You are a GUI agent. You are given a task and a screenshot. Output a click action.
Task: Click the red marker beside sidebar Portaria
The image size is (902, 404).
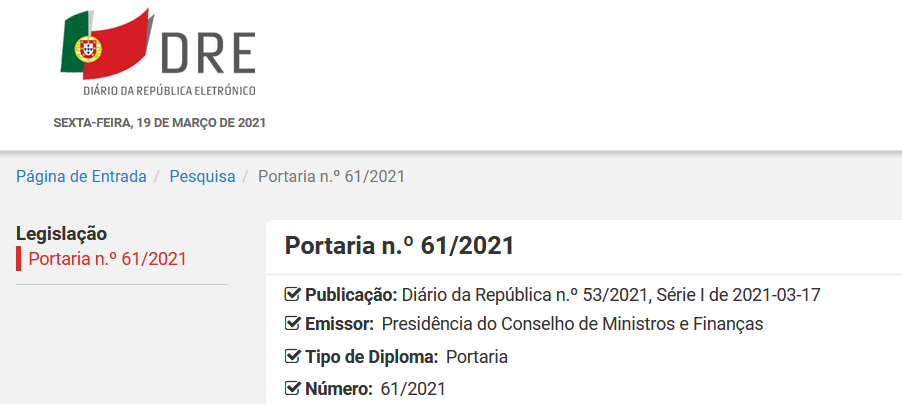(x=18, y=258)
